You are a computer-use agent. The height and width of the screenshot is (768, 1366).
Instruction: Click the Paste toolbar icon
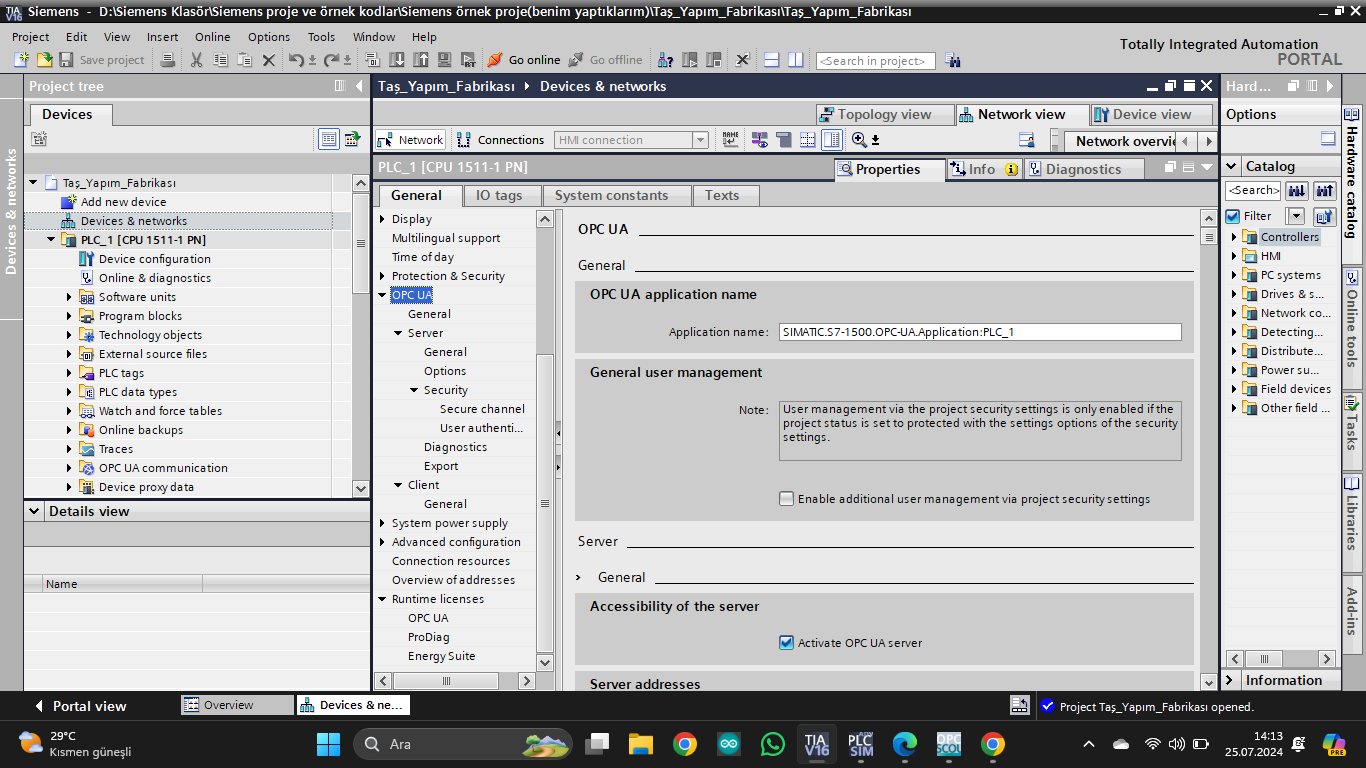(x=244, y=60)
